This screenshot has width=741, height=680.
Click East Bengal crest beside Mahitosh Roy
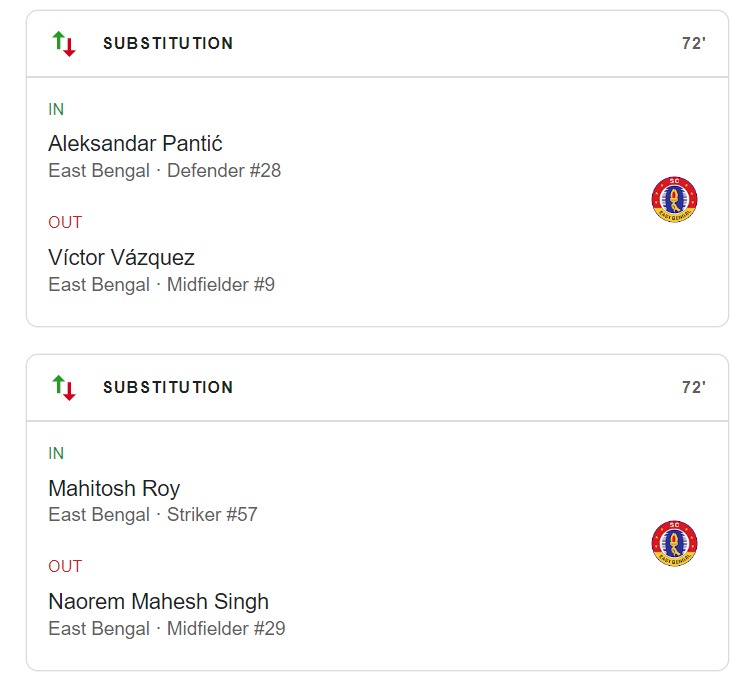(673, 544)
